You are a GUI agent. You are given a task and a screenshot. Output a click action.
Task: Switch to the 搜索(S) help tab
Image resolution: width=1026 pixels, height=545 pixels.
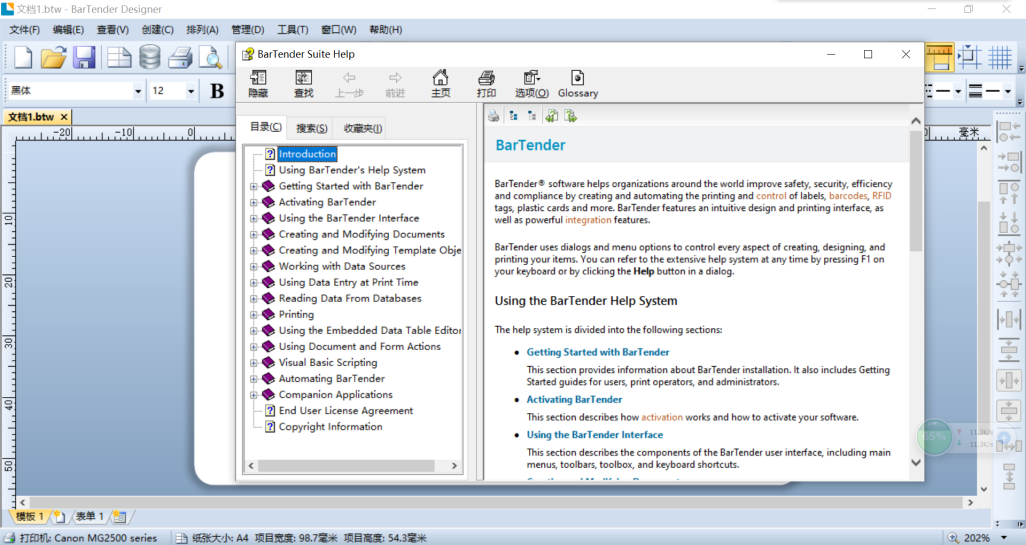(311, 128)
